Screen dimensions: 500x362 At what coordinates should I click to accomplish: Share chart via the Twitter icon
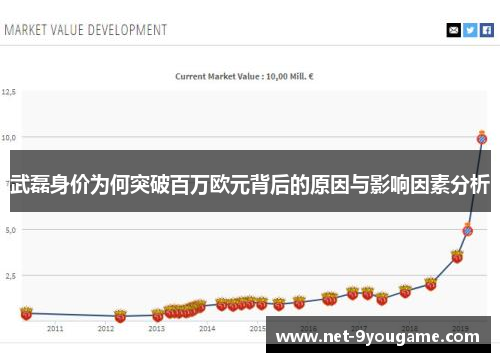pyautogui.click(x=470, y=30)
